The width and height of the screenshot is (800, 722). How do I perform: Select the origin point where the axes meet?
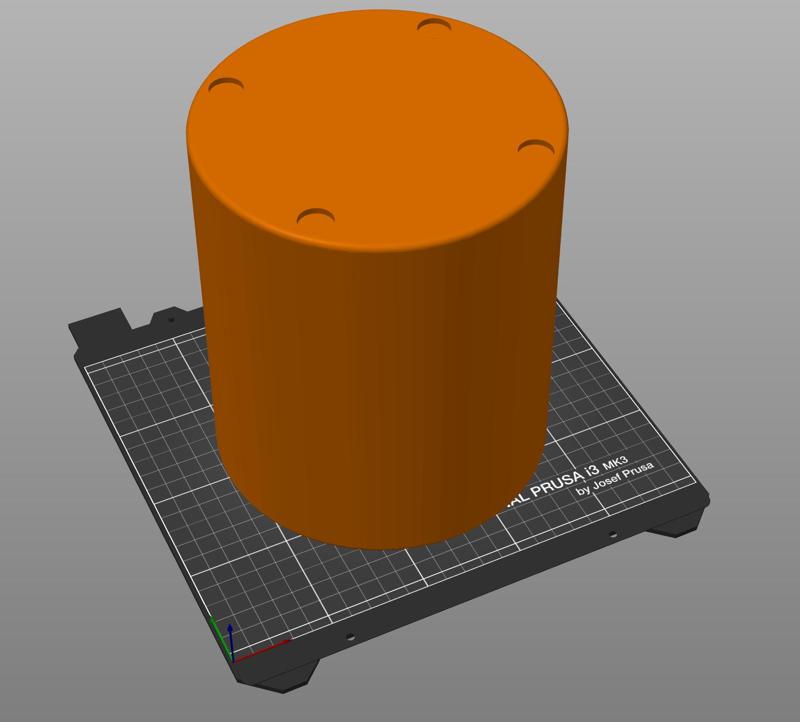(x=234, y=661)
